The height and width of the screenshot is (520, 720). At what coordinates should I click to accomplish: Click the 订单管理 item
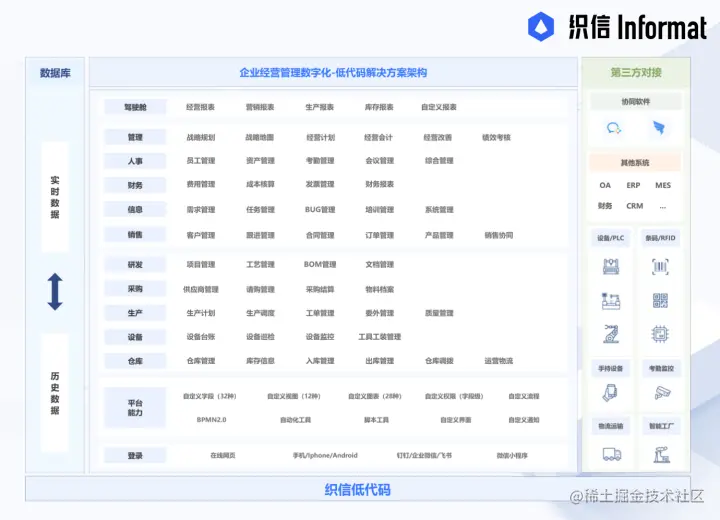380,235
